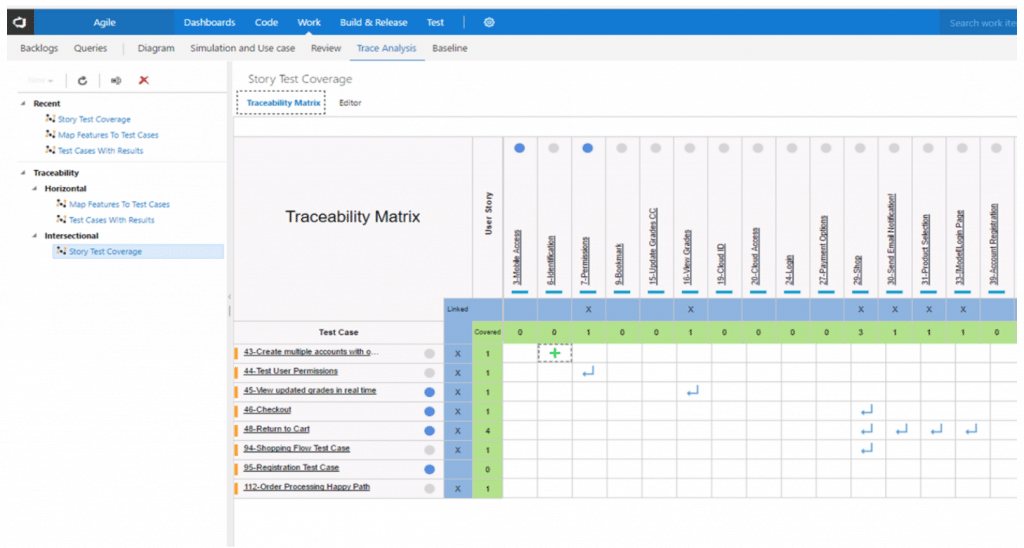This screenshot has width=1024, height=548.
Task: Open Test Cases With Results under Horizontal
Action: coord(112,219)
